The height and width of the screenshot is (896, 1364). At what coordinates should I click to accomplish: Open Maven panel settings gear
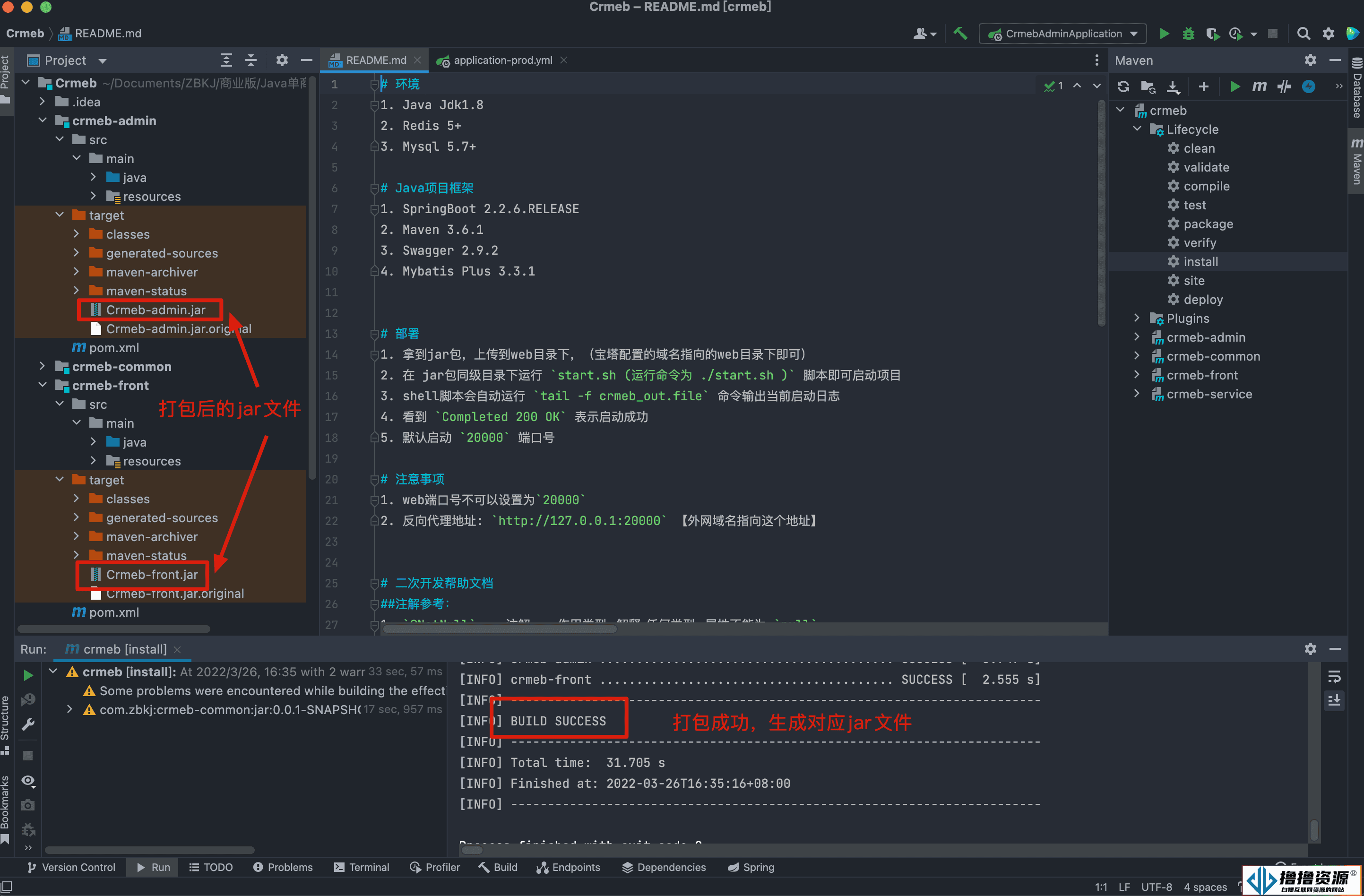pos(1310,60)
